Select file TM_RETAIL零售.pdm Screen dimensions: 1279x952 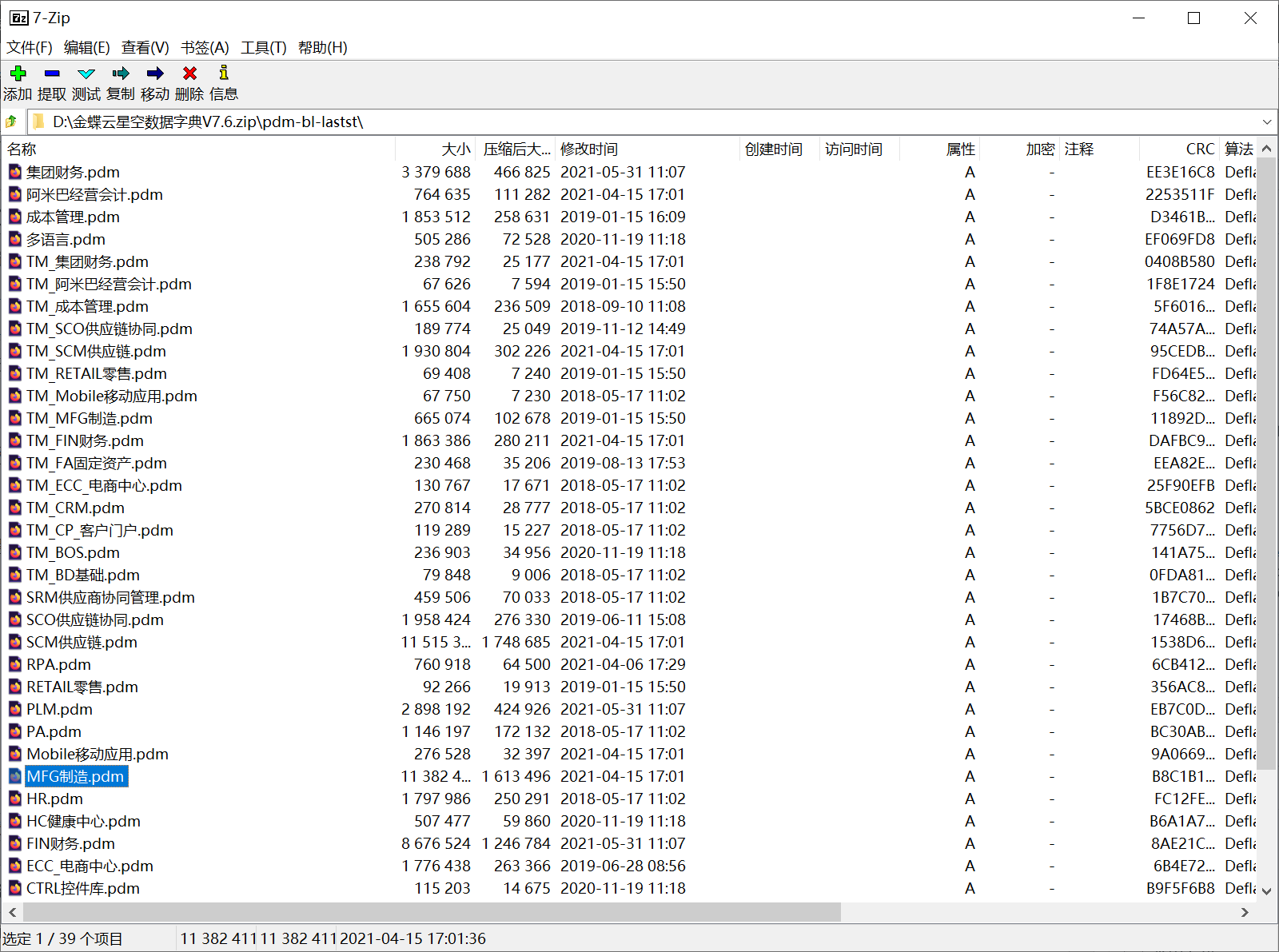[97, 373]
